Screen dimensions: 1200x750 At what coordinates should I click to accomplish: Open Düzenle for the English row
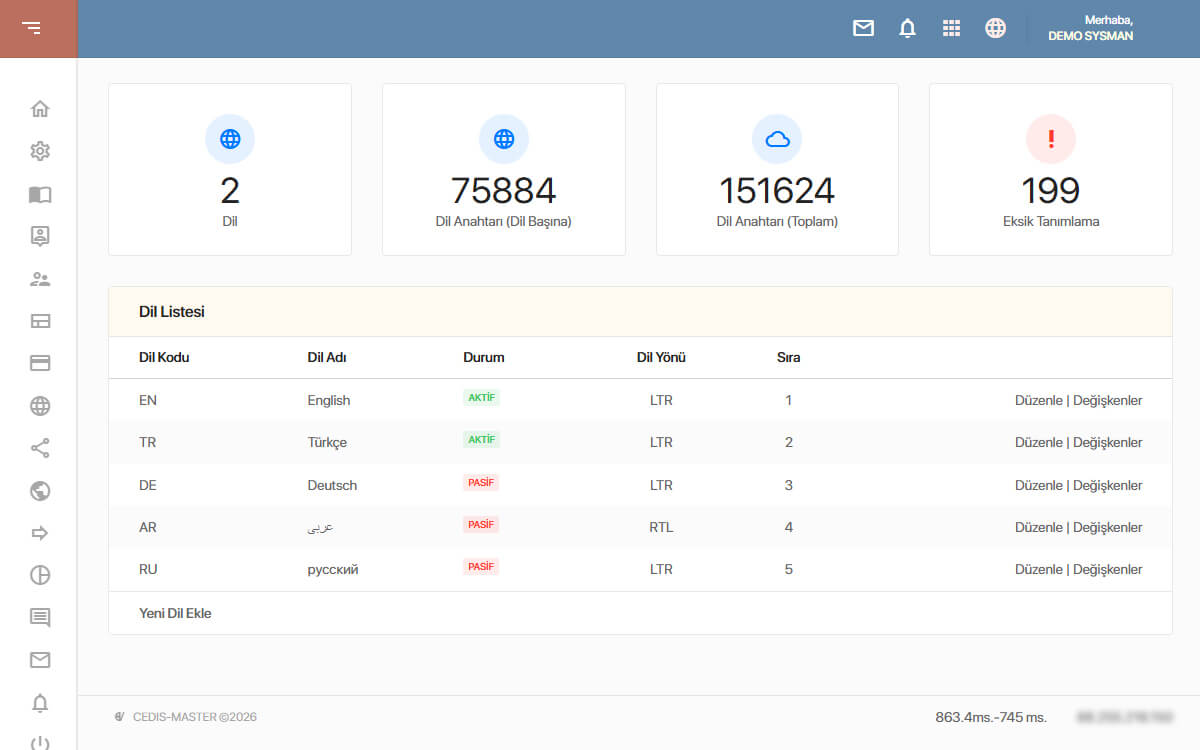pyautogui.click(x=1038, y=400)
